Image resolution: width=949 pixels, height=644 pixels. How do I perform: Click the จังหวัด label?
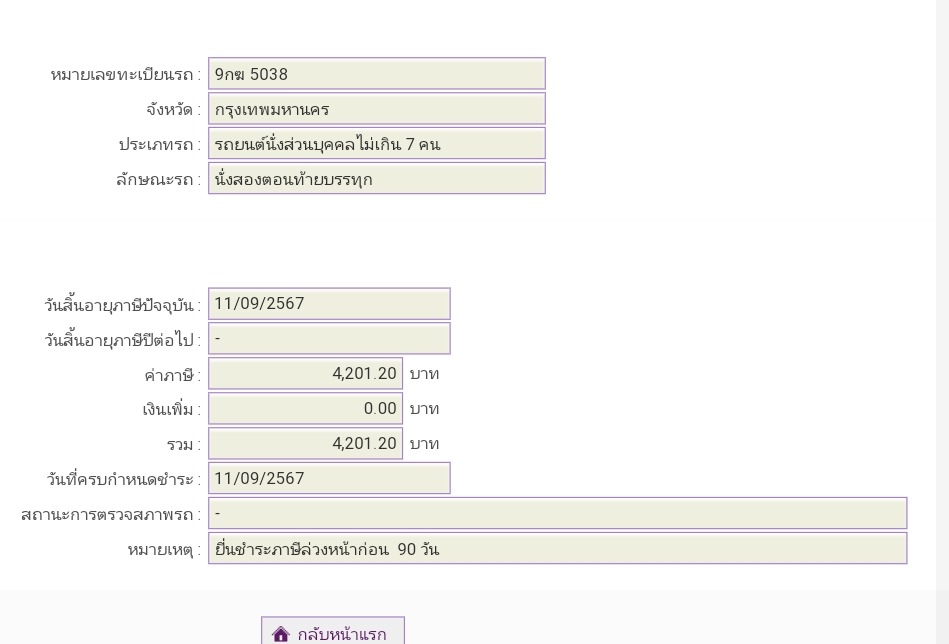click(173, 110)
